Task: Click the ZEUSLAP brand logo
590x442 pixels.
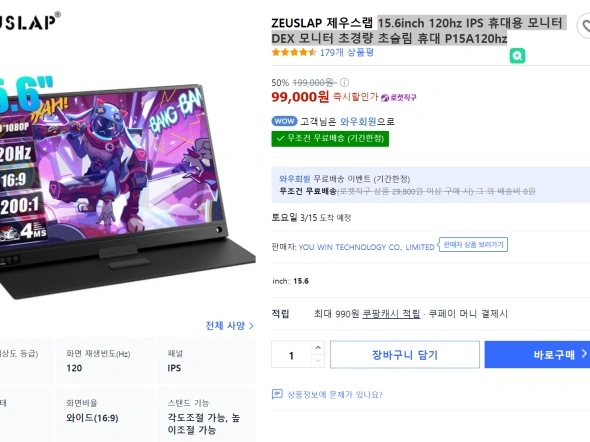Action: point(29,21)
